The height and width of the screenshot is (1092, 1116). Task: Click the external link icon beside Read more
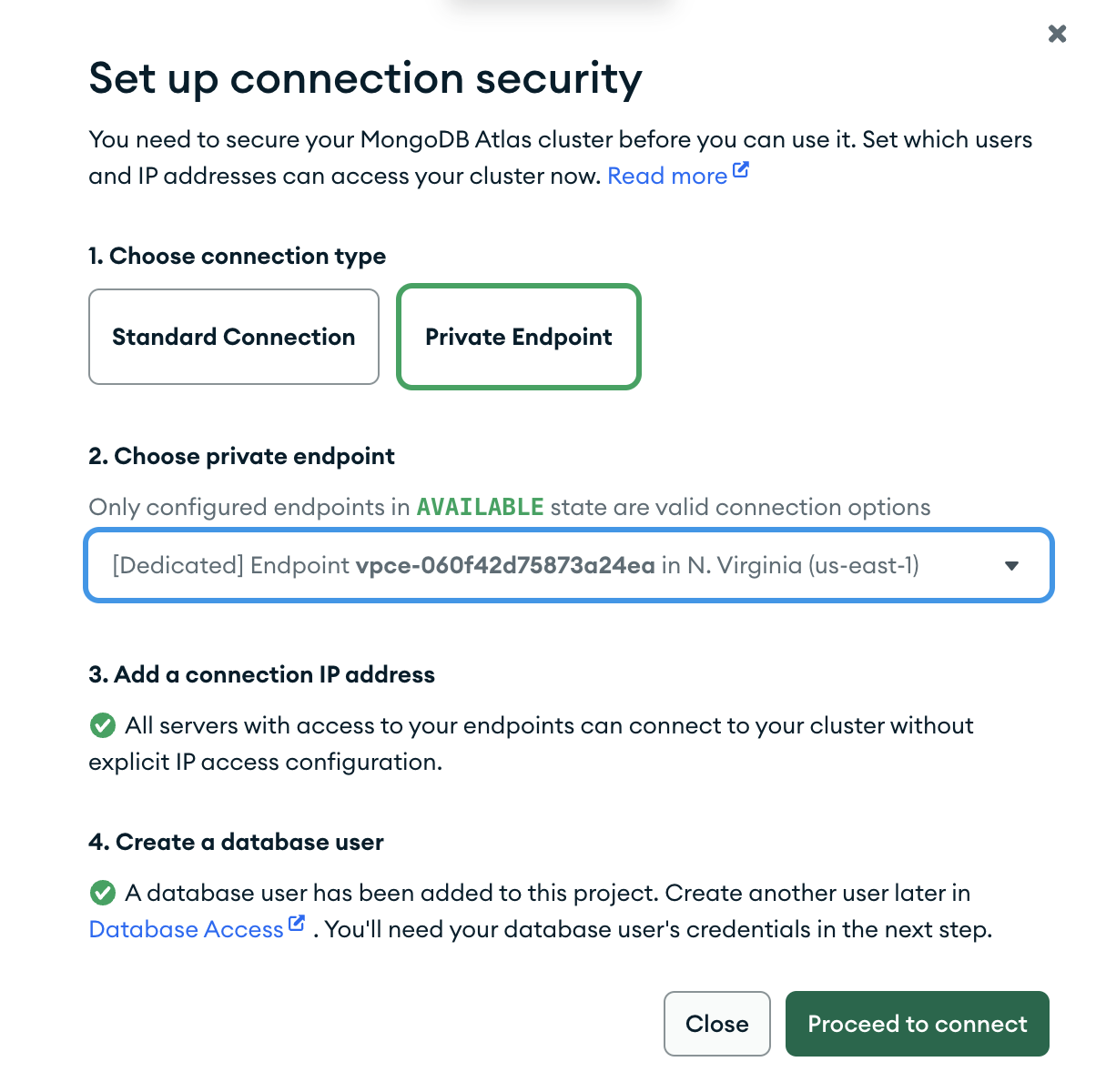click(x=741, y=169)
